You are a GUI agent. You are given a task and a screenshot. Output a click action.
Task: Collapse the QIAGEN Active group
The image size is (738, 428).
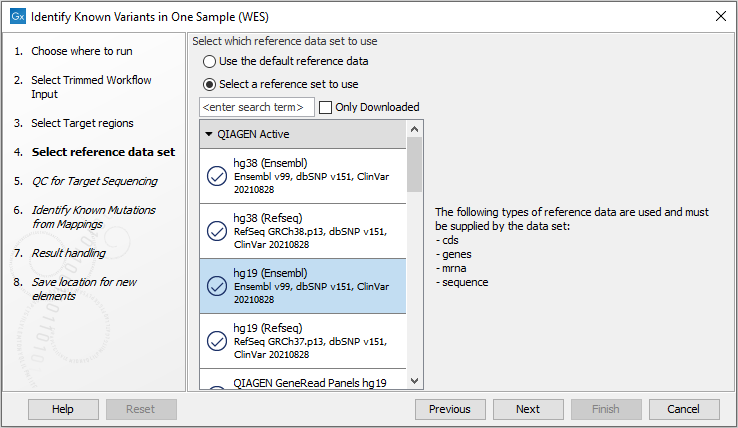tap(209, 134)
